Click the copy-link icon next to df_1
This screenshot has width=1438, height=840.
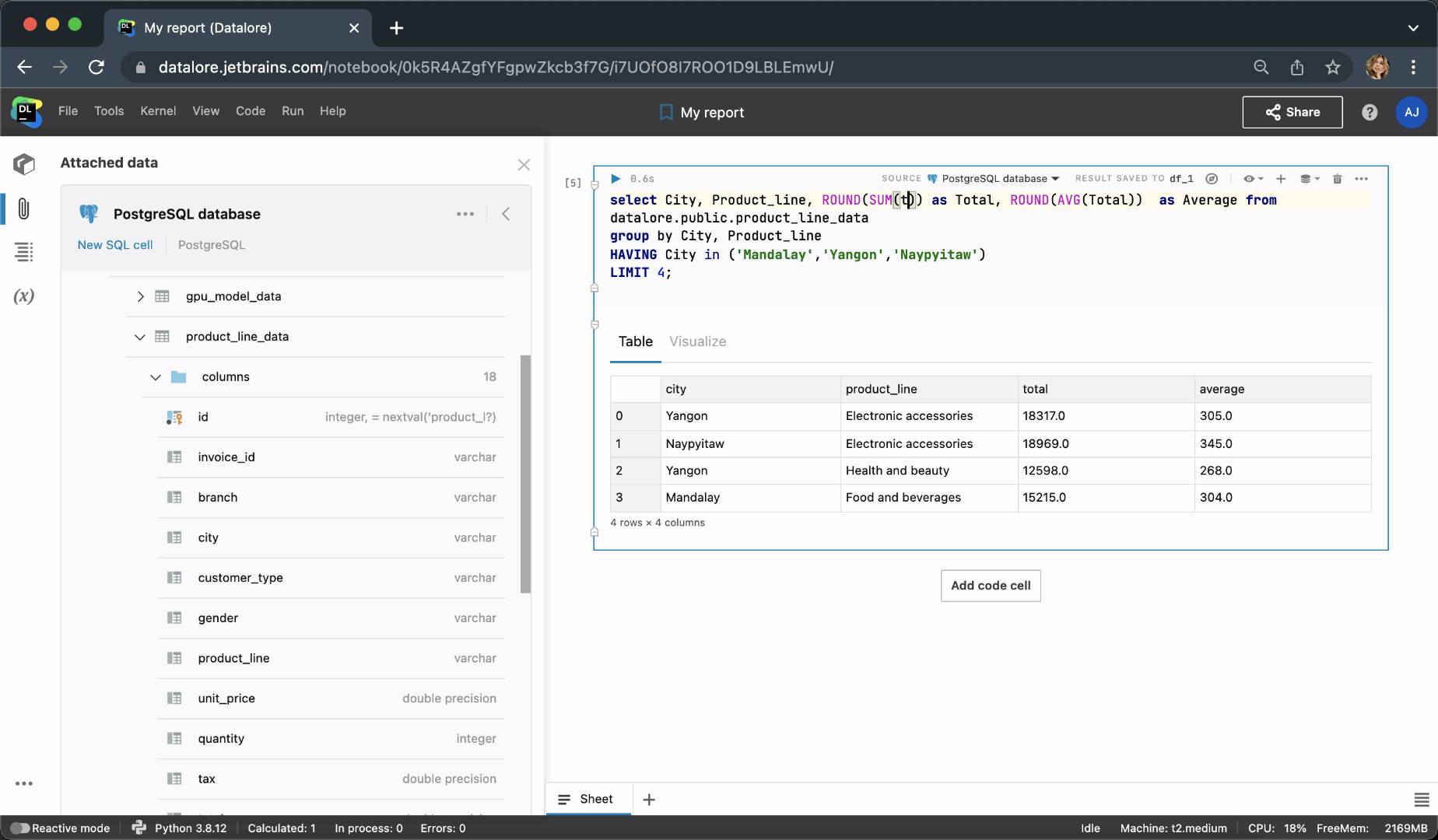(1212, 178)
